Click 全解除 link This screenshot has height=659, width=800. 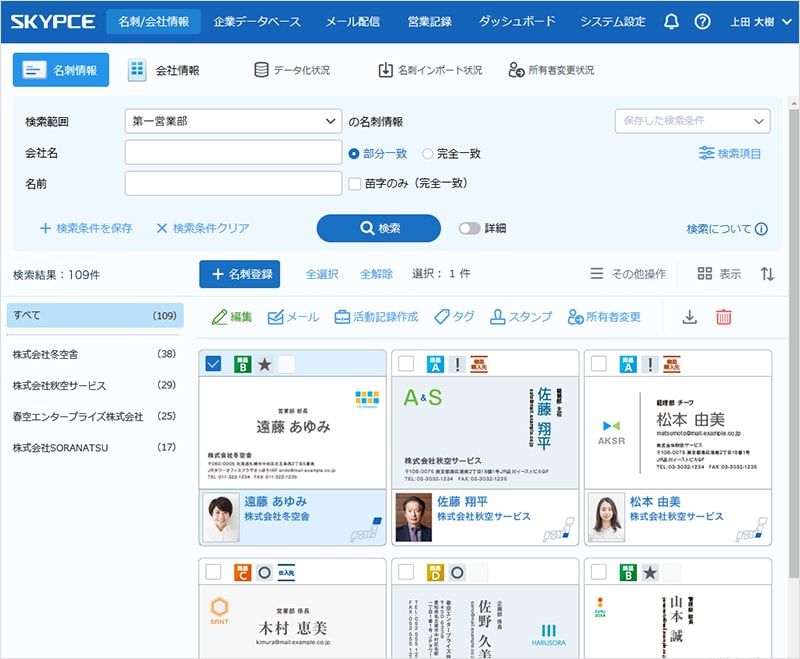pyautogui.click(x=377, y=274)
